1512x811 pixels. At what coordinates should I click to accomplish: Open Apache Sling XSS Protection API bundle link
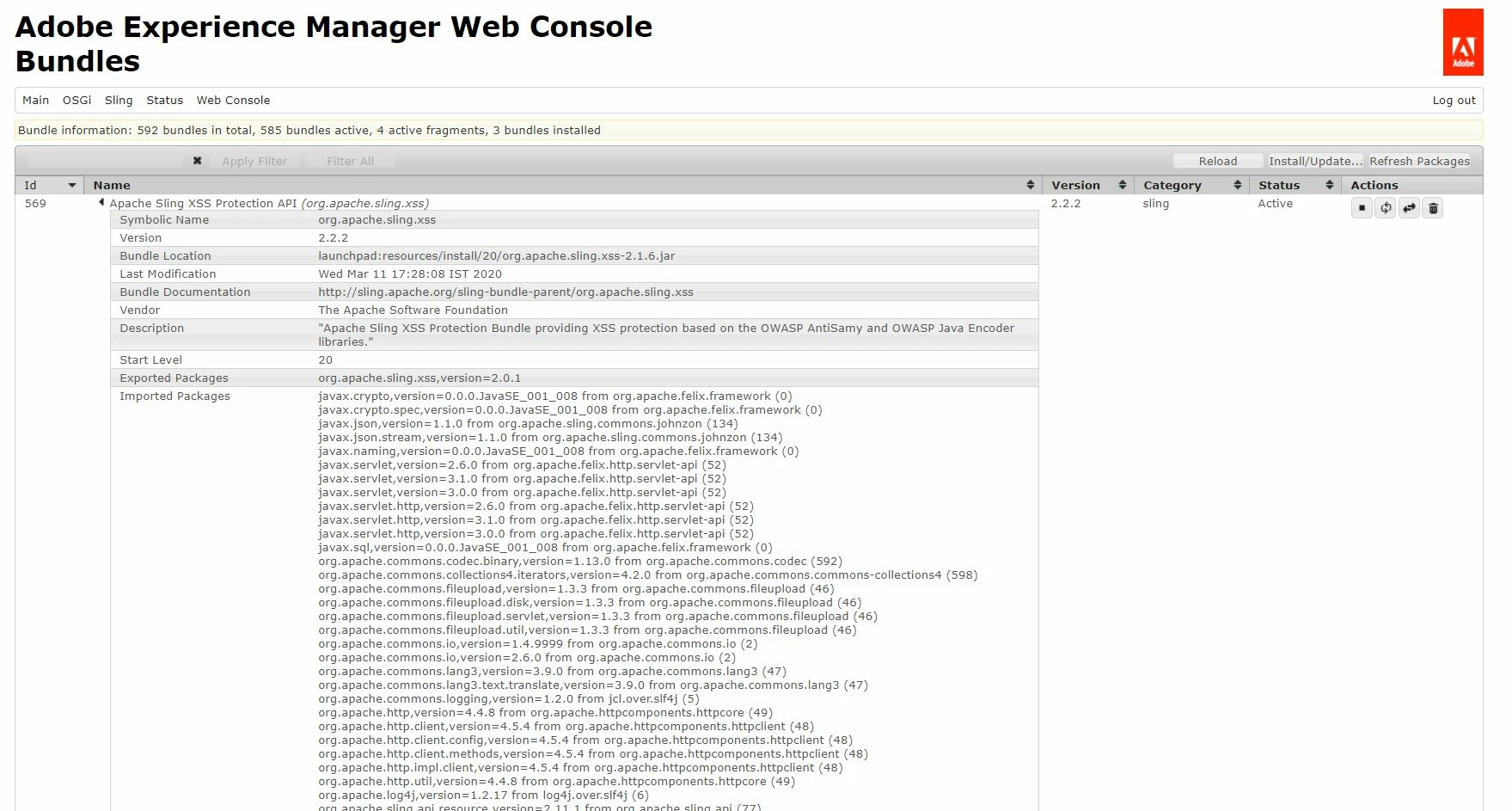(x=269, y=204)
